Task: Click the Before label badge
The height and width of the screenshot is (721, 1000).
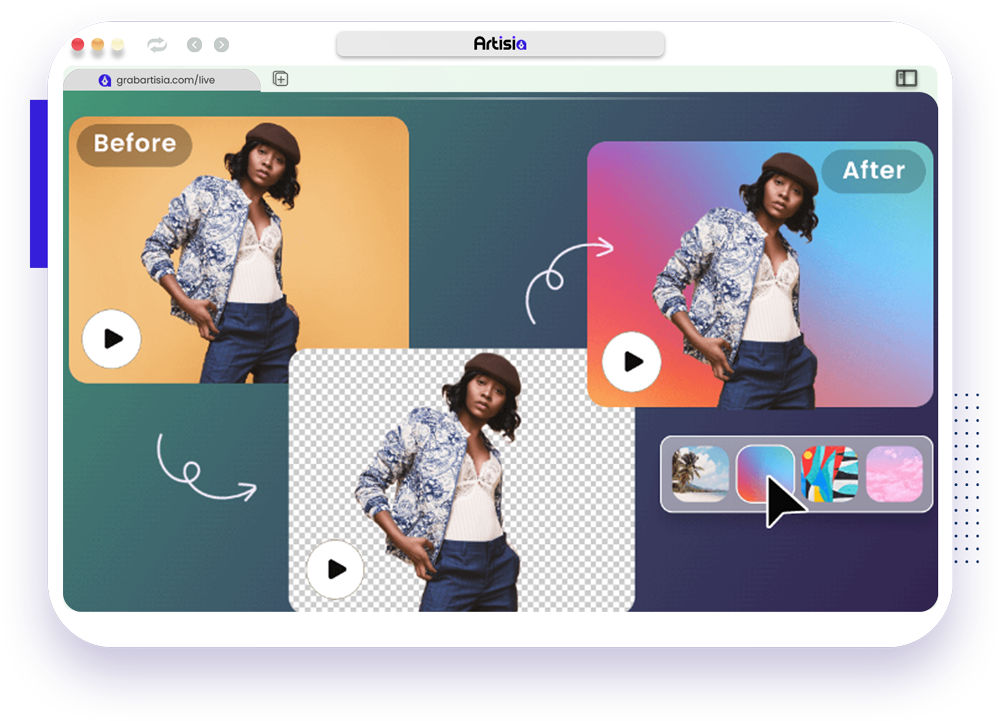Action: pos(135,145)
